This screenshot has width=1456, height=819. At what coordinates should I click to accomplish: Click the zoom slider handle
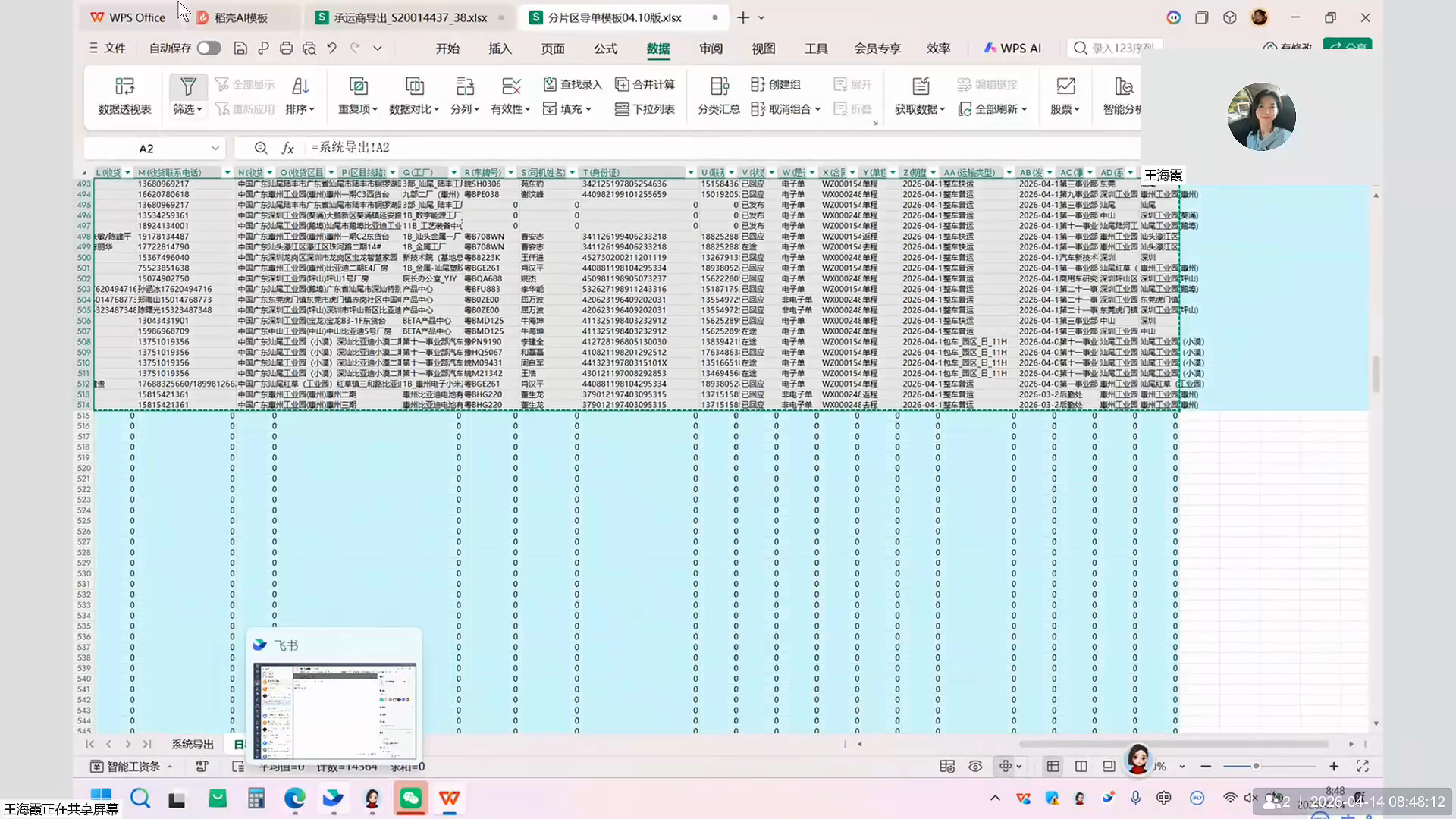point(1256,767)
